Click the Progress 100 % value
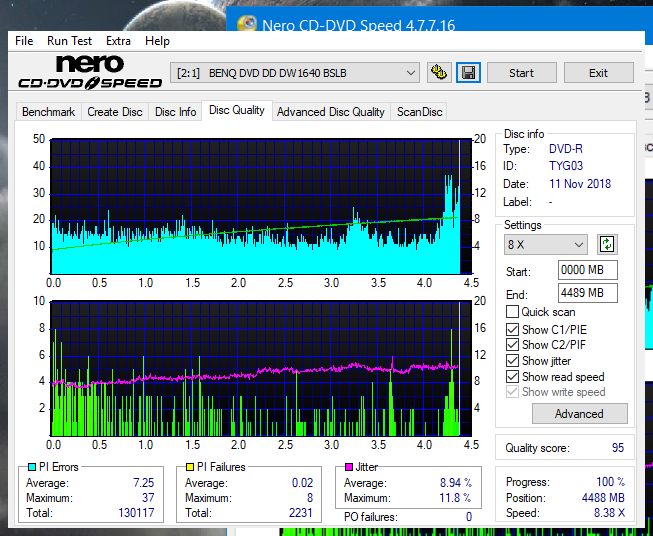 [610, 482]
